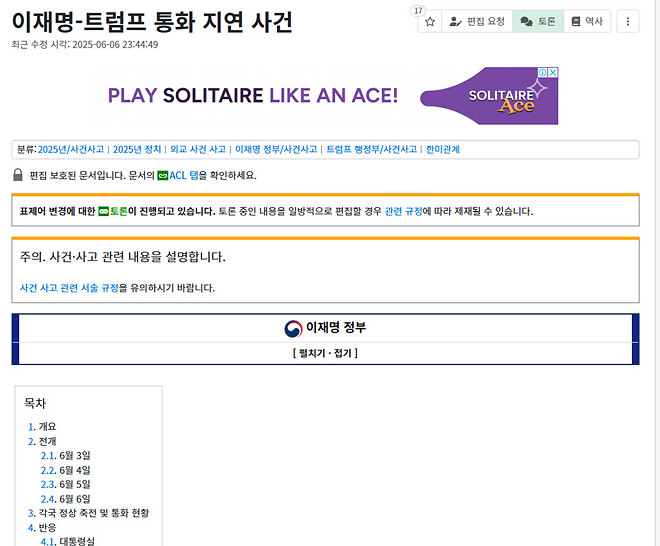Image resolution: width=660 pixels, height=546 pixels.
Task: Star this document with the star icon
Action: 430,21
